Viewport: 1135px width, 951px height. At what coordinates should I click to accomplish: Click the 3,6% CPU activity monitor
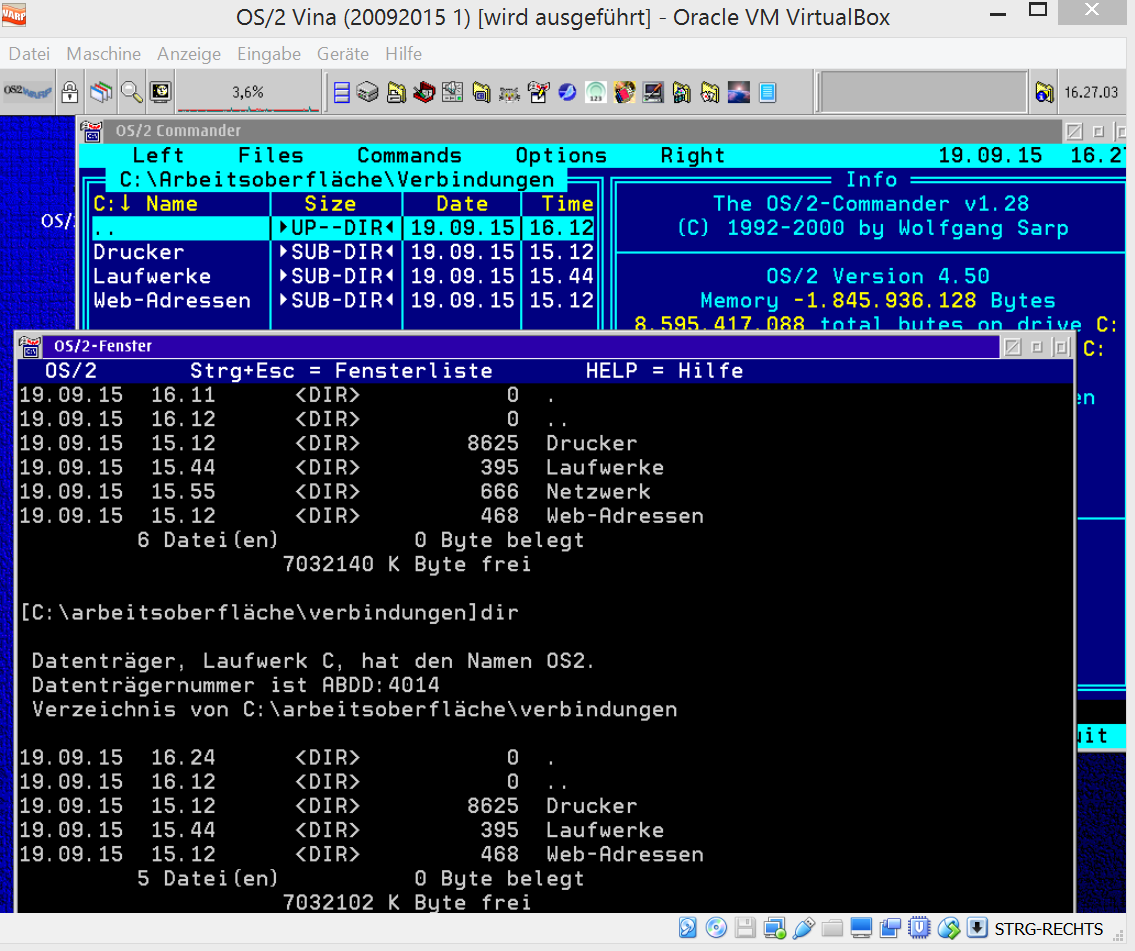[x=248, y=93]
